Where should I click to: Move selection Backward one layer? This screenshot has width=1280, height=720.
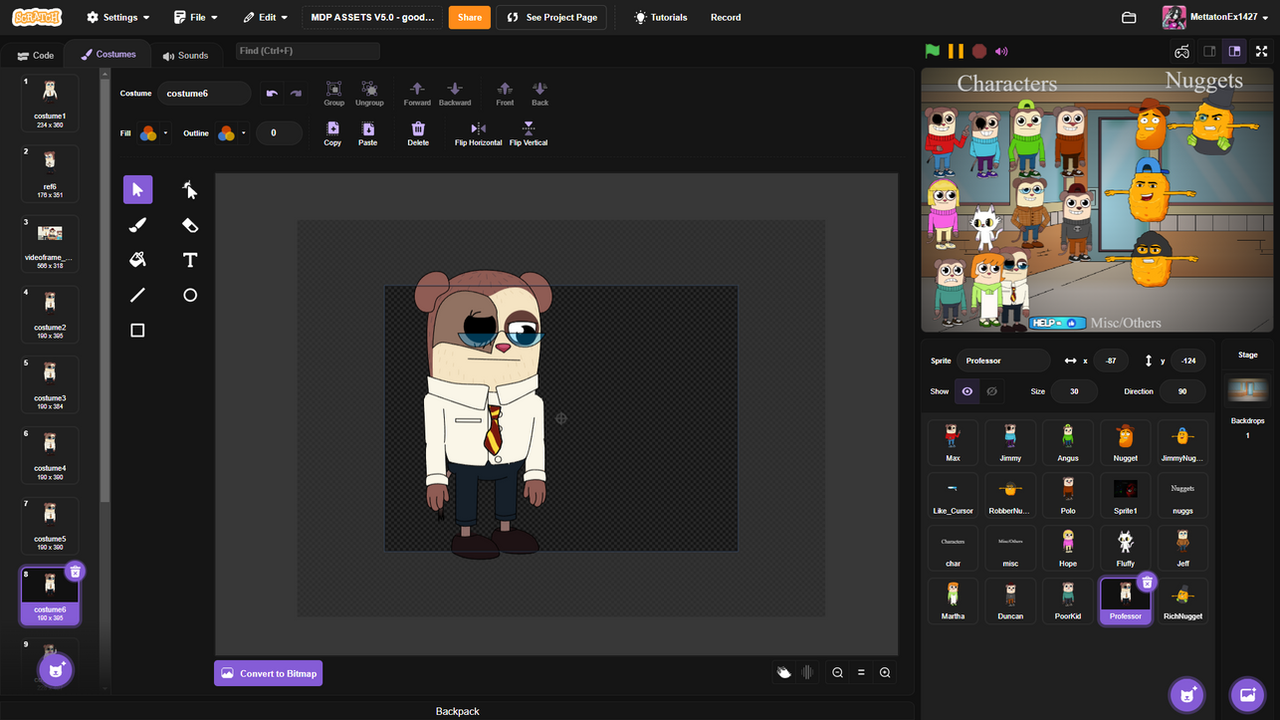click(x=454, y=93)
